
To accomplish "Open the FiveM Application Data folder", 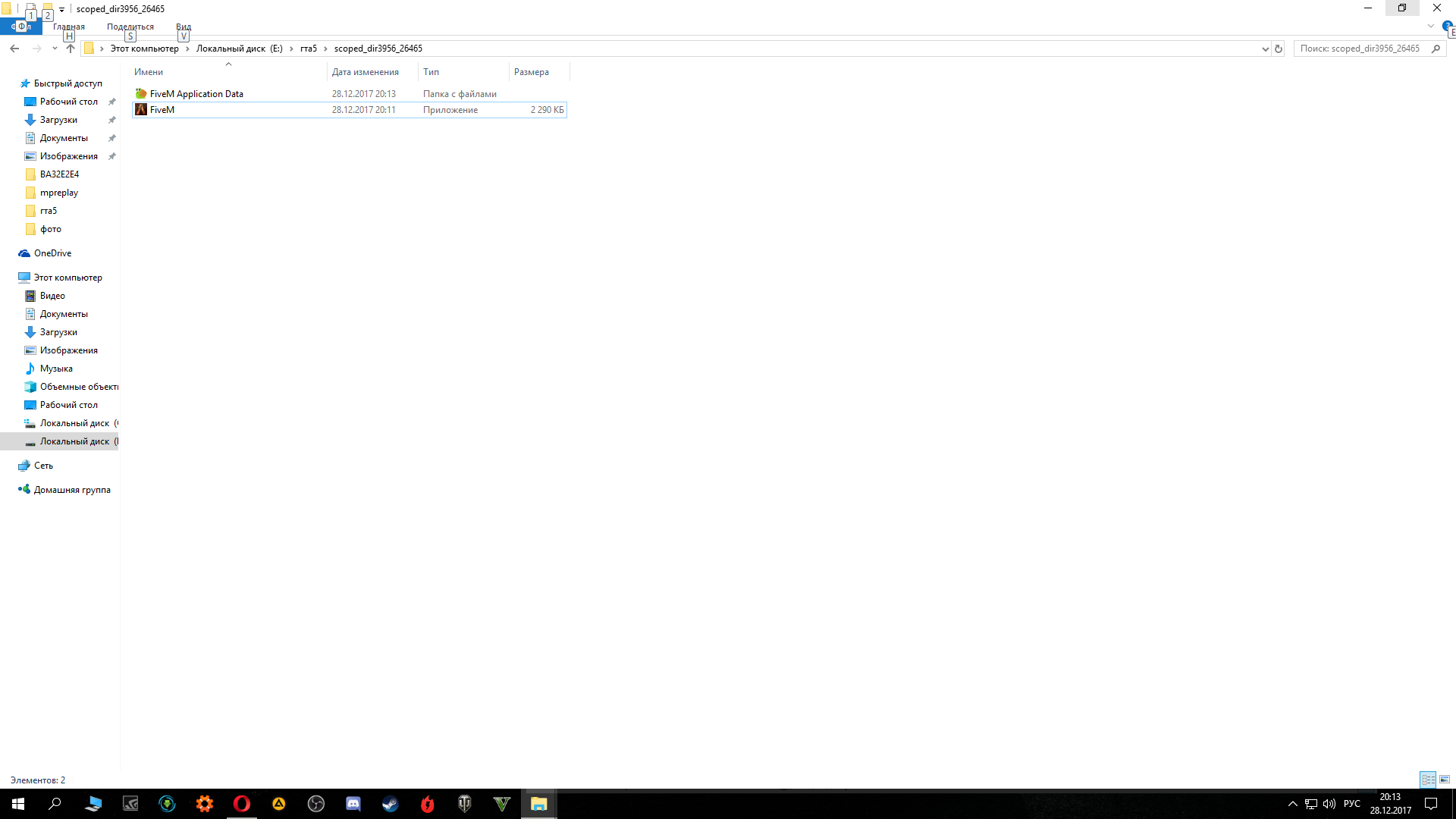I will pyautogui.click(x=196, y=94).
